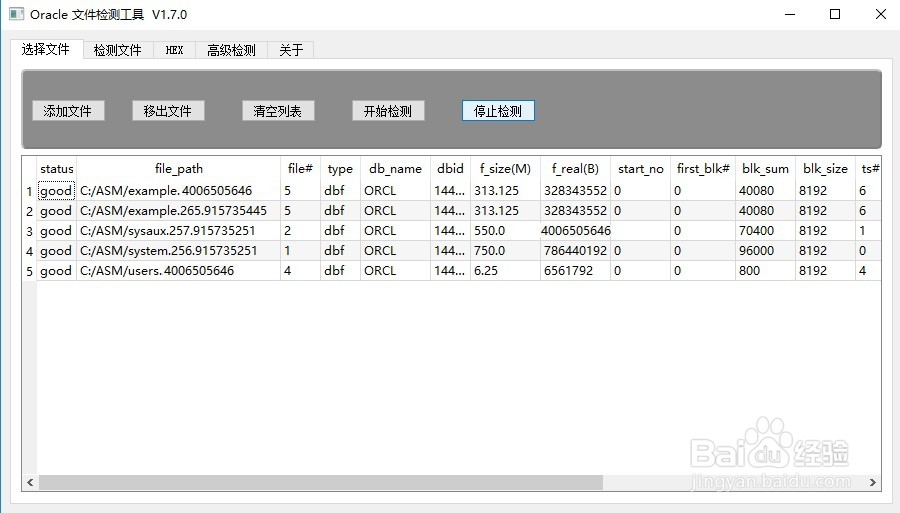The height and width of the screenshot is (513, 900).
Task: Click file# value 2 in sysaux row
Action: (288, 231)
